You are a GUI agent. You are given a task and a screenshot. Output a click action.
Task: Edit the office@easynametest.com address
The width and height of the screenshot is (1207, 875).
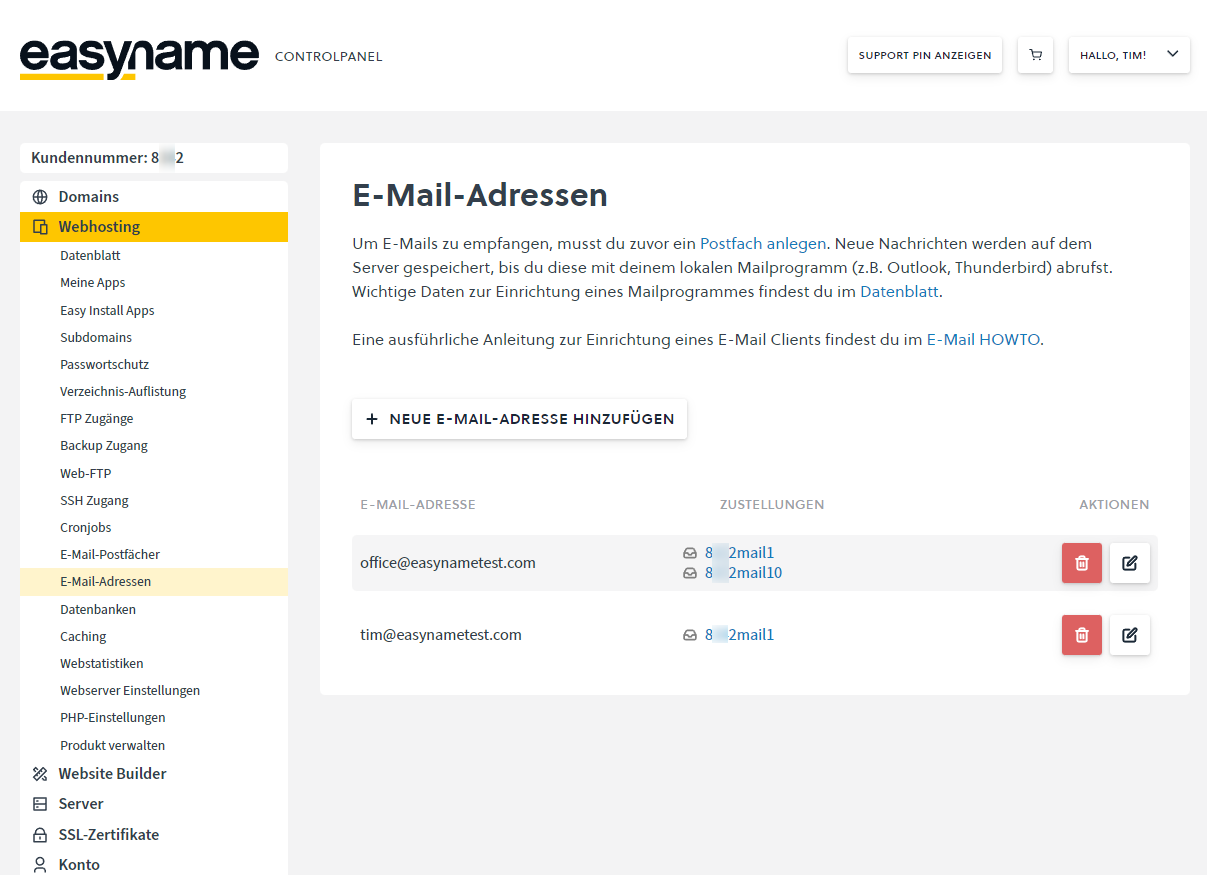[x=1129, y=563]
